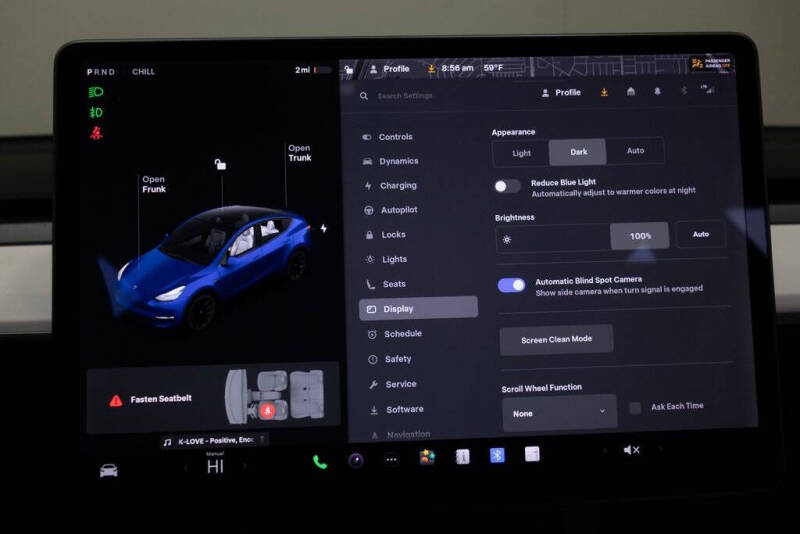Click the car icon in the bottom bar
Viewport: 800px width, 534px height.
pos(109,470)
